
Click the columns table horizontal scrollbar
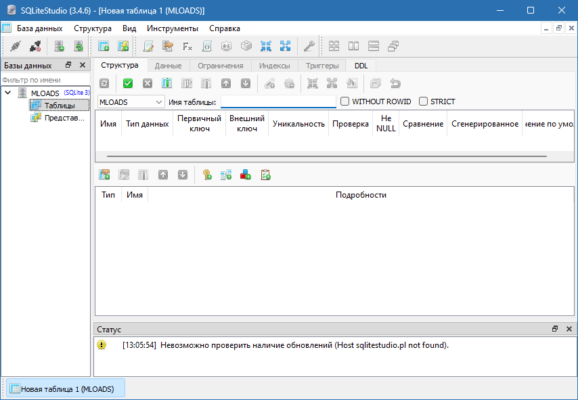(x=327, y=156)
